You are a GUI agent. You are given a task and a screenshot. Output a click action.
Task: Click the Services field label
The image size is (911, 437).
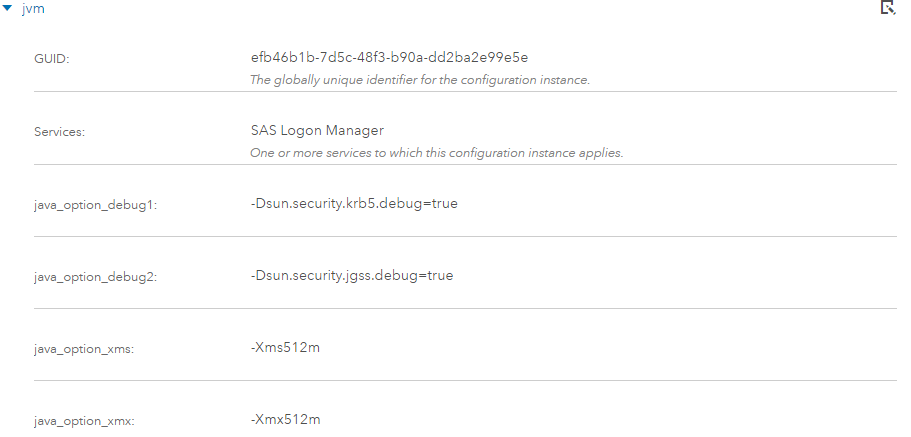pyautogui.click(x=59, y=132)
